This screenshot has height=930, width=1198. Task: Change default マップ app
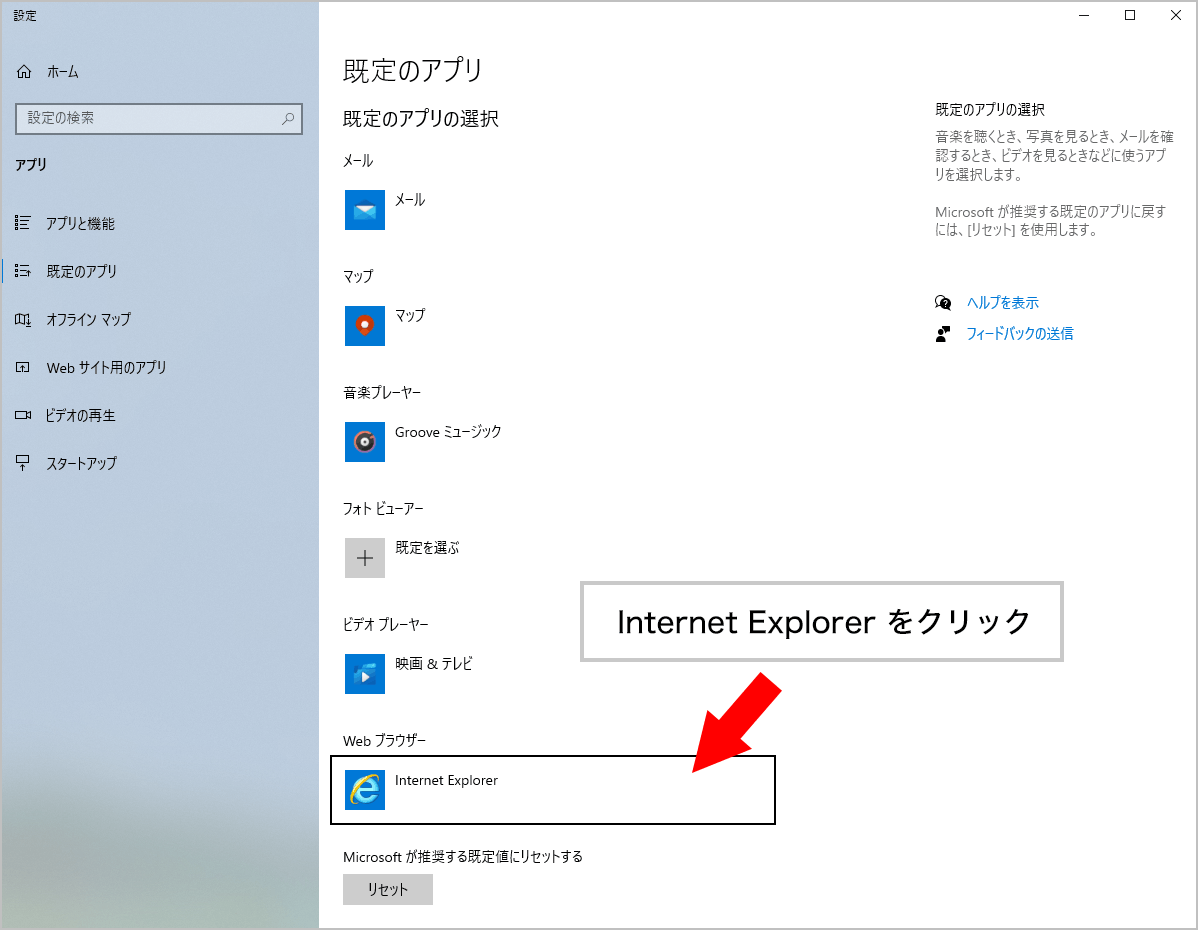tap(410, 316)
